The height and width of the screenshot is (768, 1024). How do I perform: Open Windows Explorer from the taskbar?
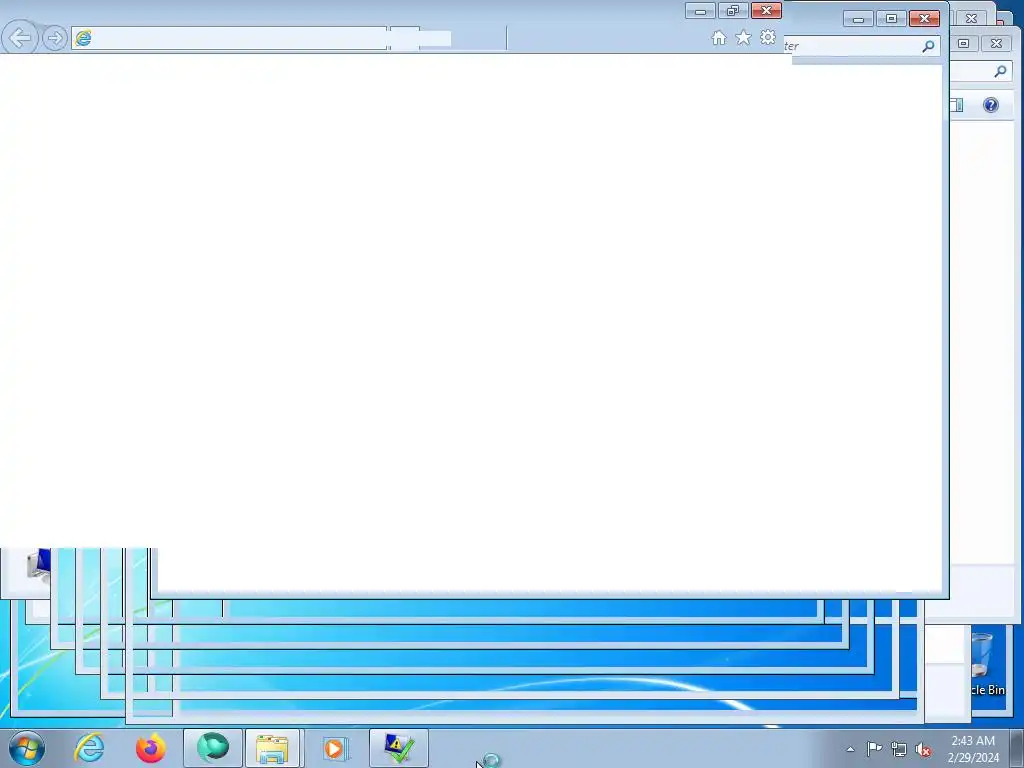272,748
